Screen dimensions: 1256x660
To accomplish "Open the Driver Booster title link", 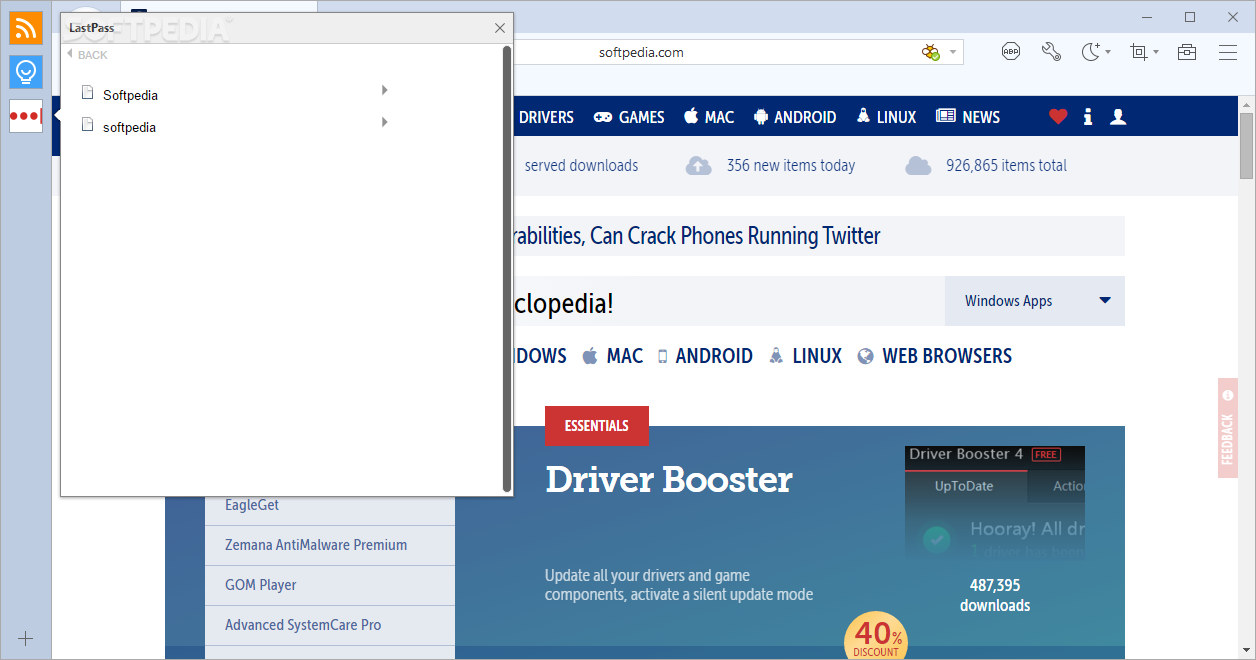I will click(x=669, y=480).
